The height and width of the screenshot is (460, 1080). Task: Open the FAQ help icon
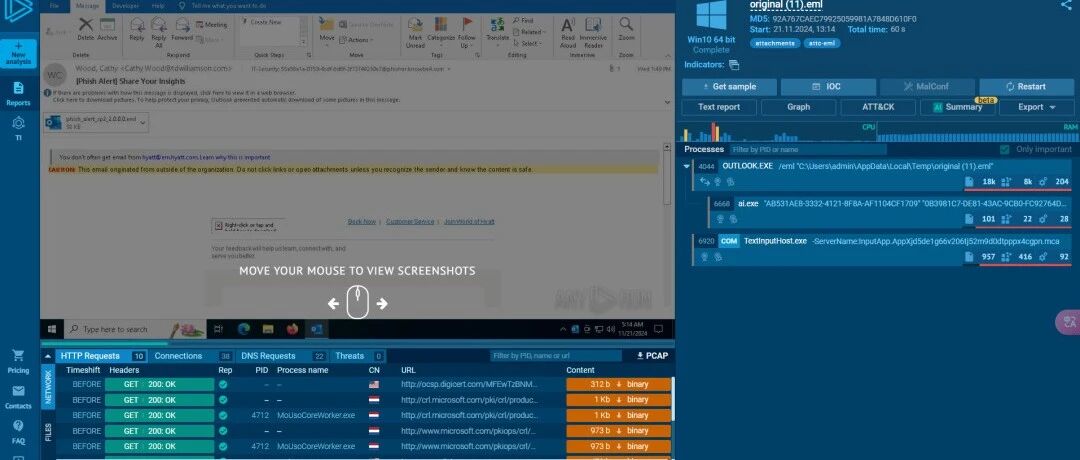[x=19, y=432]
